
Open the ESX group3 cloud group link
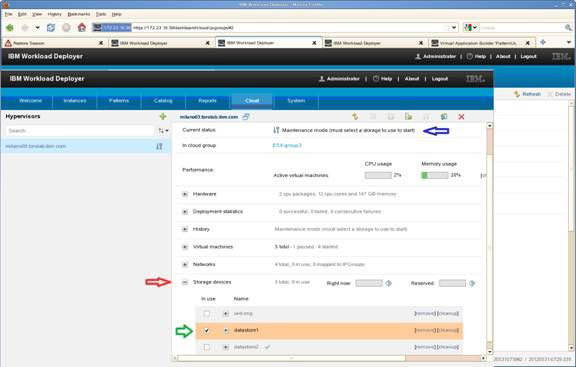287,145
